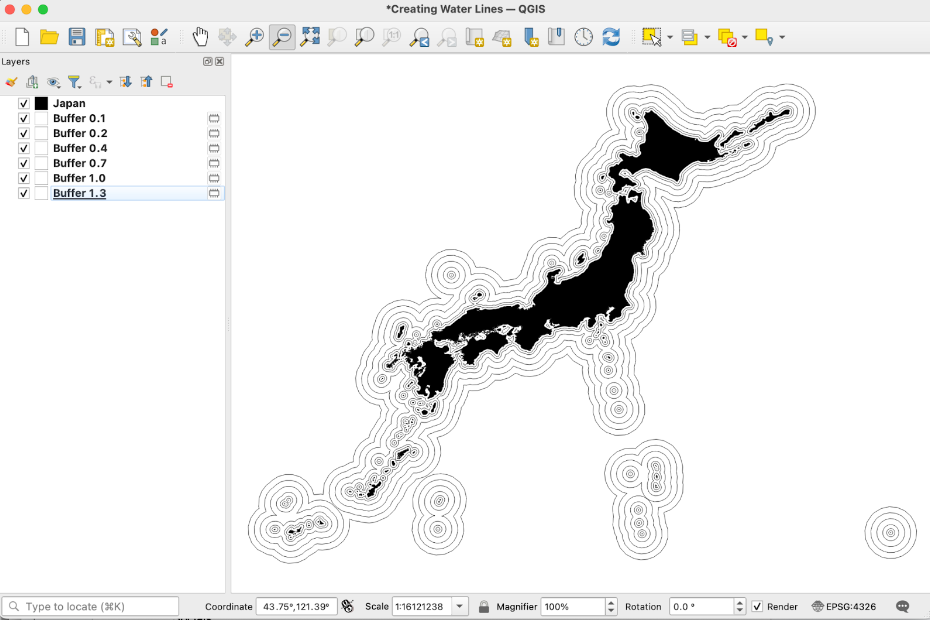Click the Zoom In magnifier tool
The height and width of the screenshot is (620, 930).
(255, 37)
